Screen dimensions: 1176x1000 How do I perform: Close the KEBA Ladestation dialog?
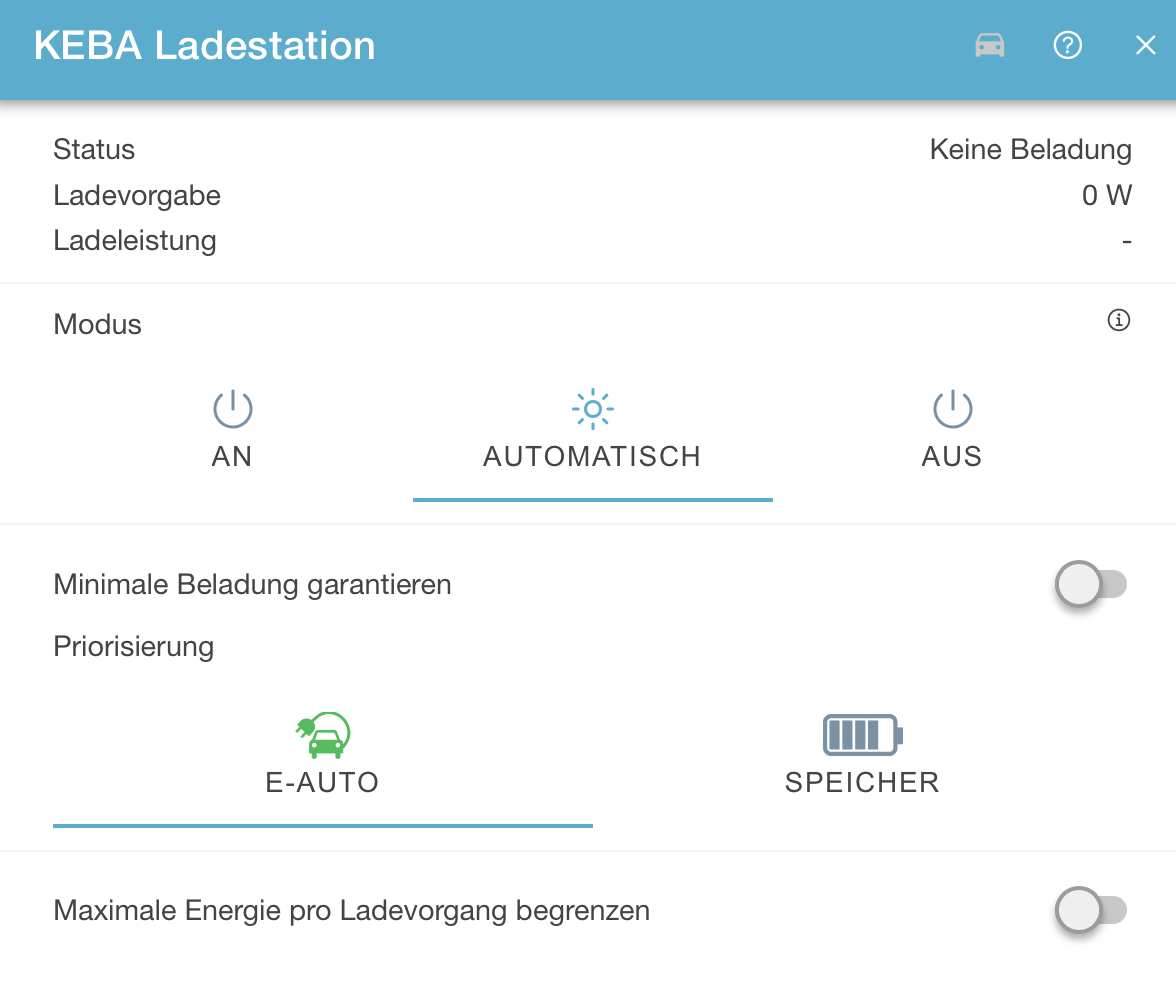(1145, 46)
